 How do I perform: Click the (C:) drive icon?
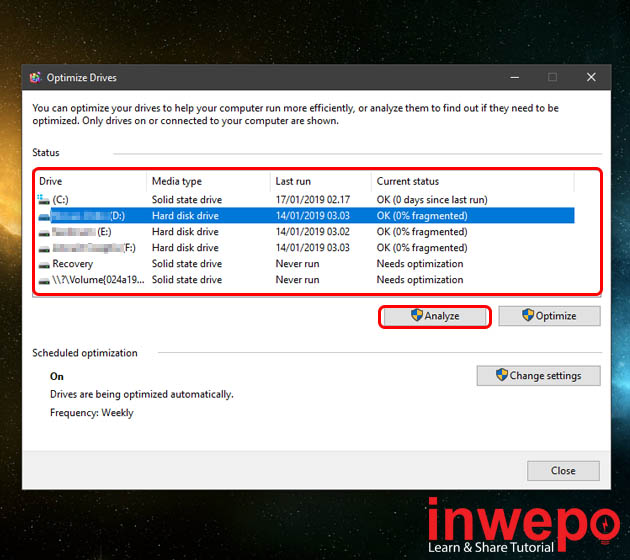click(x=43, y=199)
